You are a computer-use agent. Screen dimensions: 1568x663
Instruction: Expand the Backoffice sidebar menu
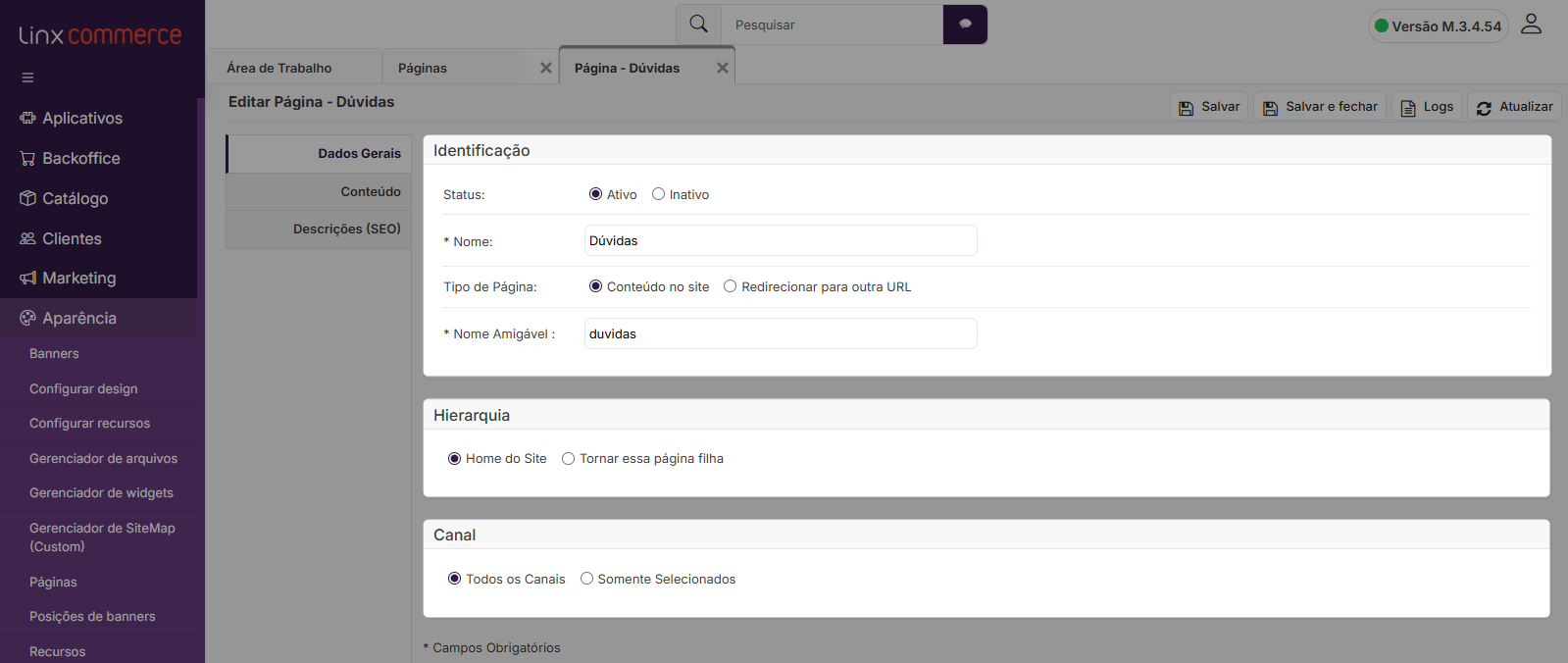coord(98,158)
